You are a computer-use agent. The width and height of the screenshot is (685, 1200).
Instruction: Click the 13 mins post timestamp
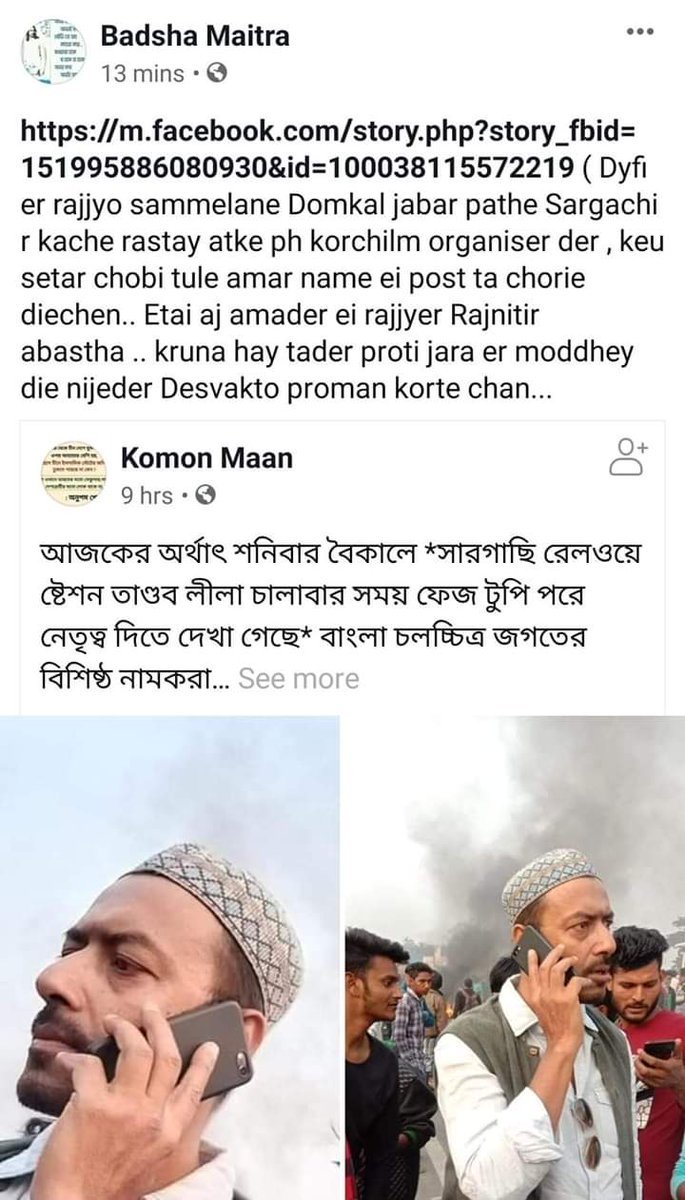143,73
